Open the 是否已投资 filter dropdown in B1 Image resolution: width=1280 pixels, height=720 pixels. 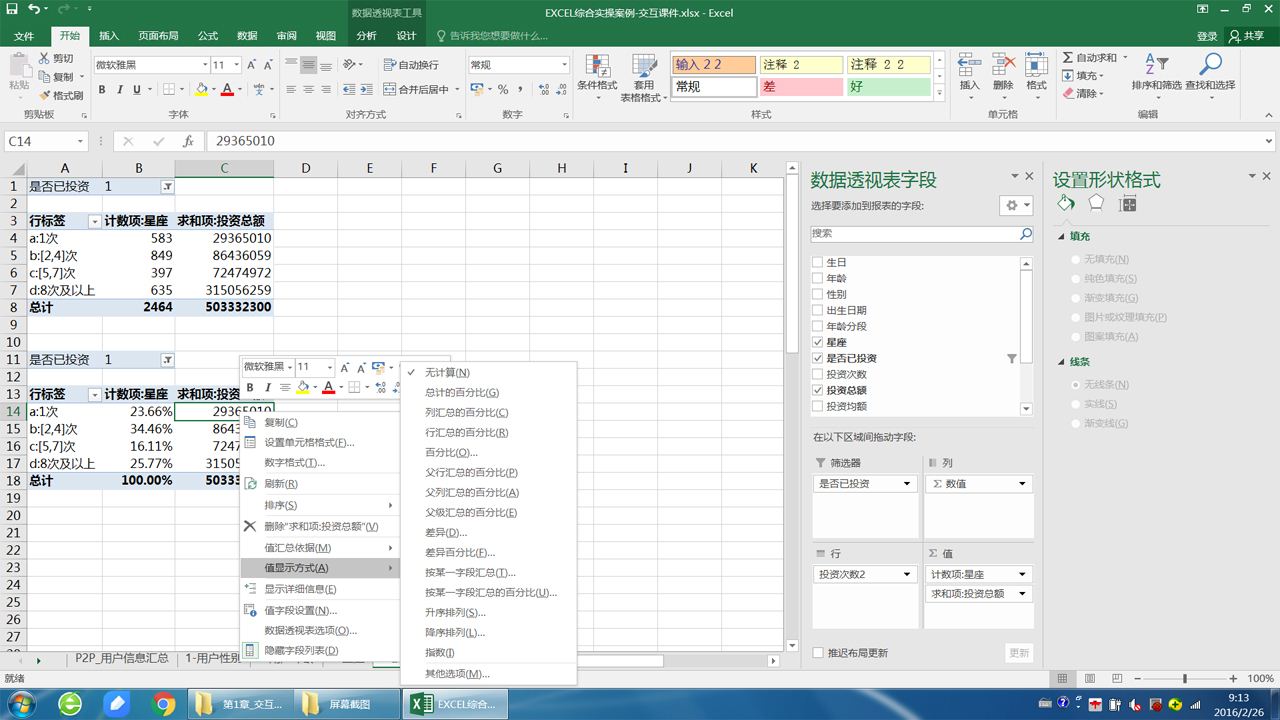pyautogui.click(x=167, y=187)
